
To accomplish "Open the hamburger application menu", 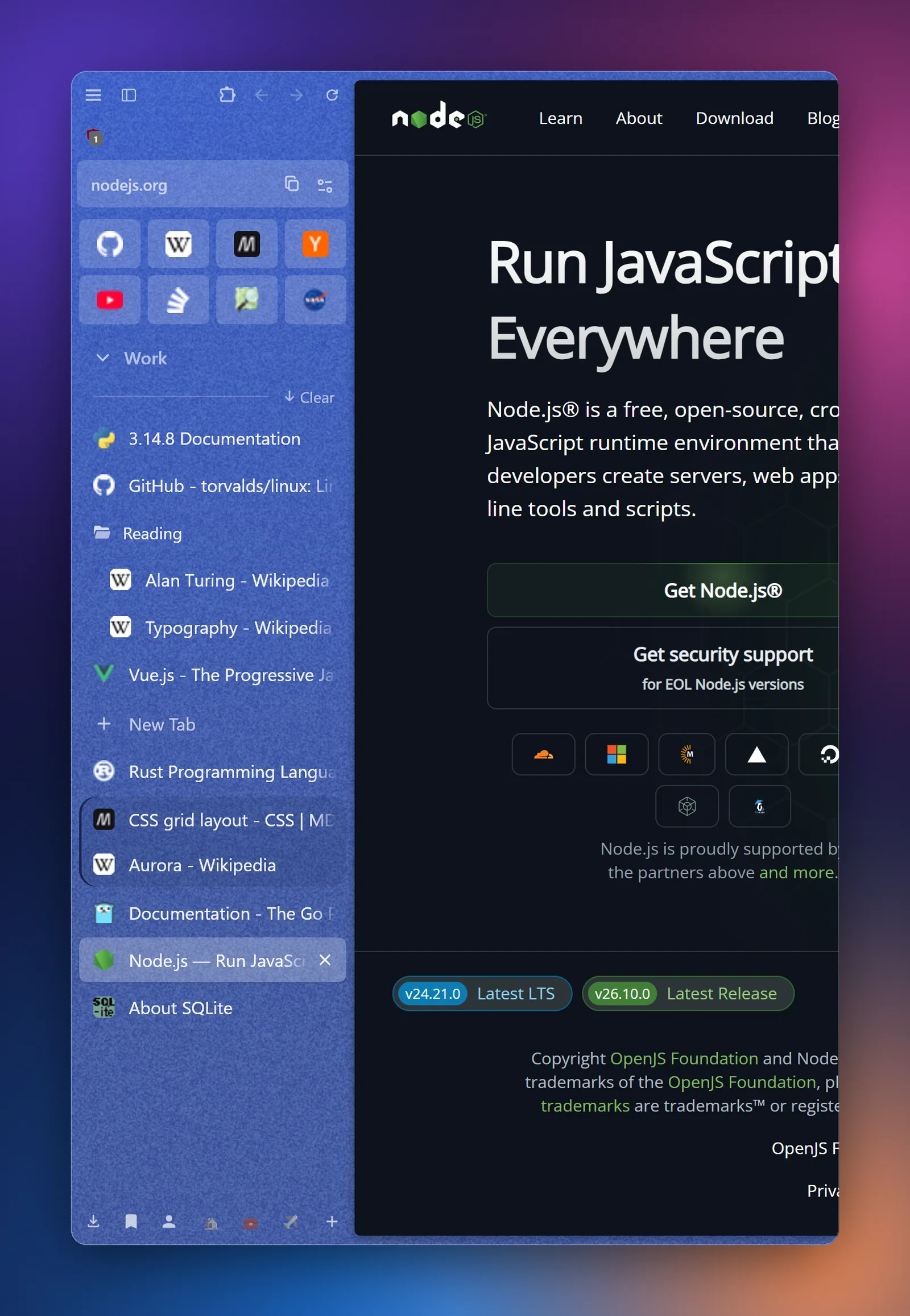I will click(x=93, y=95).
